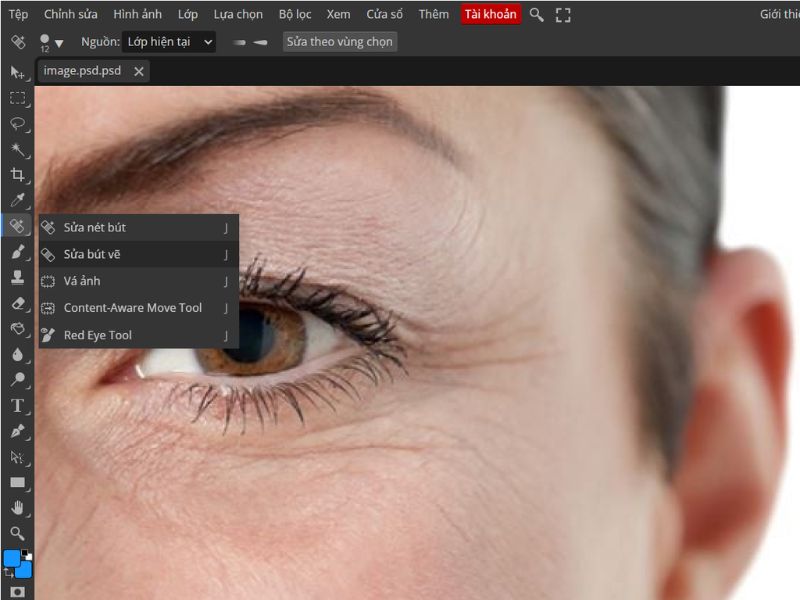Select the Type text tool
The height and width of the screenshot is (600, 800).
pos(17,406)
